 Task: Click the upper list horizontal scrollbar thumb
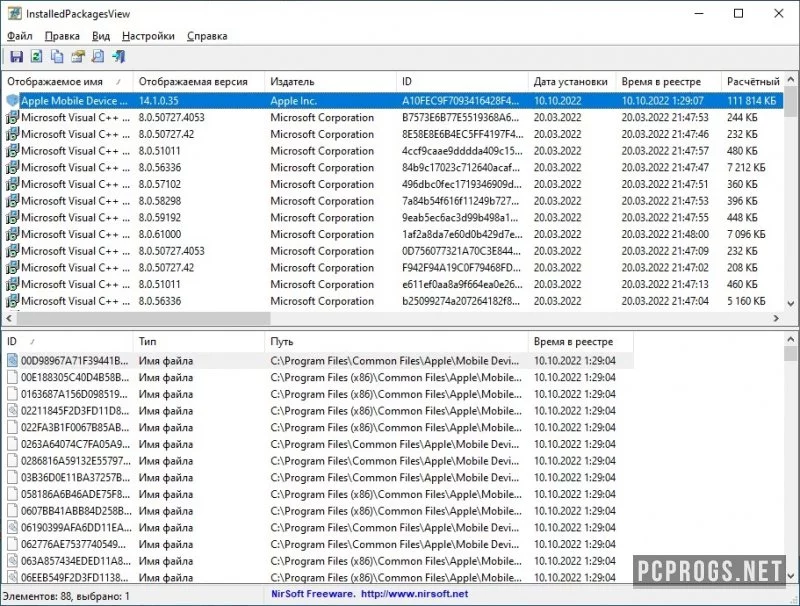[x=143, y=318]
